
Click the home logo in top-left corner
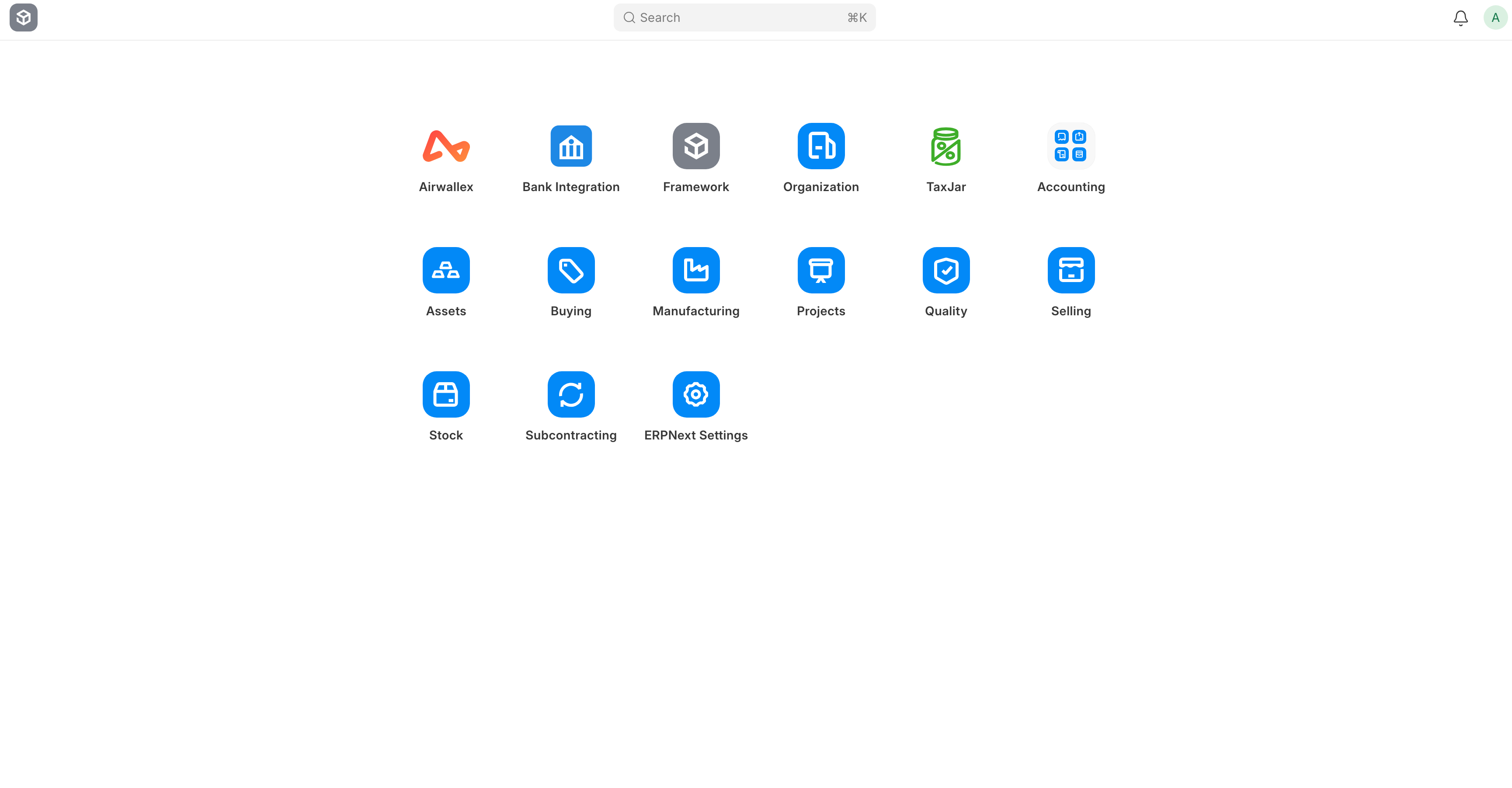(24, 17)
